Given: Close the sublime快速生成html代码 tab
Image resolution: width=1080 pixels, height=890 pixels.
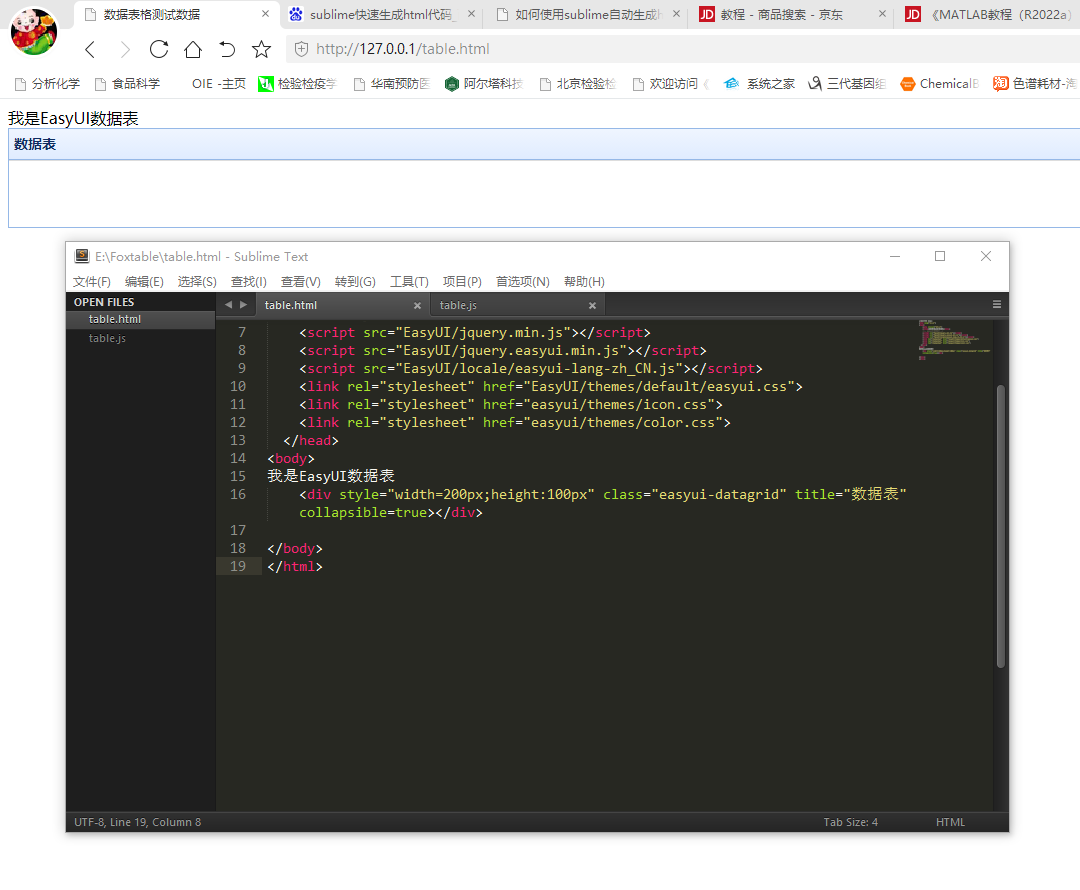Looking at the screenshot, I should click(471, 14).
